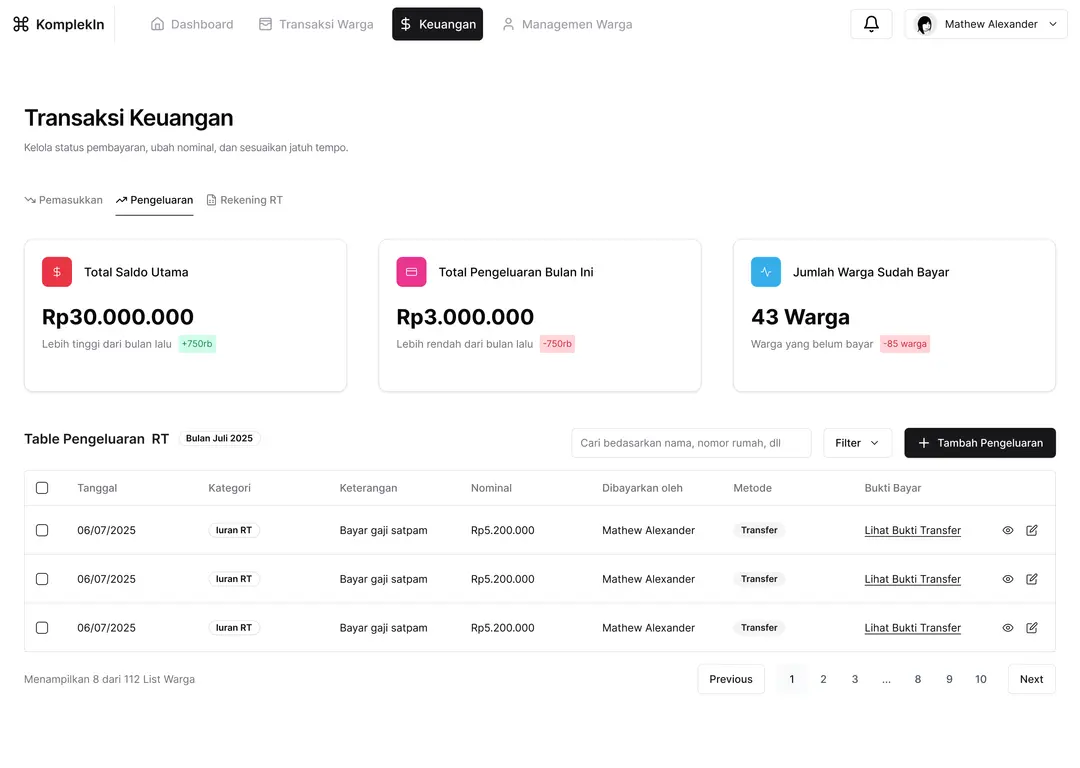This screenshot has width=1080, height=768.
Task: Click the red -750rb badge
Action: pos(557,344)
